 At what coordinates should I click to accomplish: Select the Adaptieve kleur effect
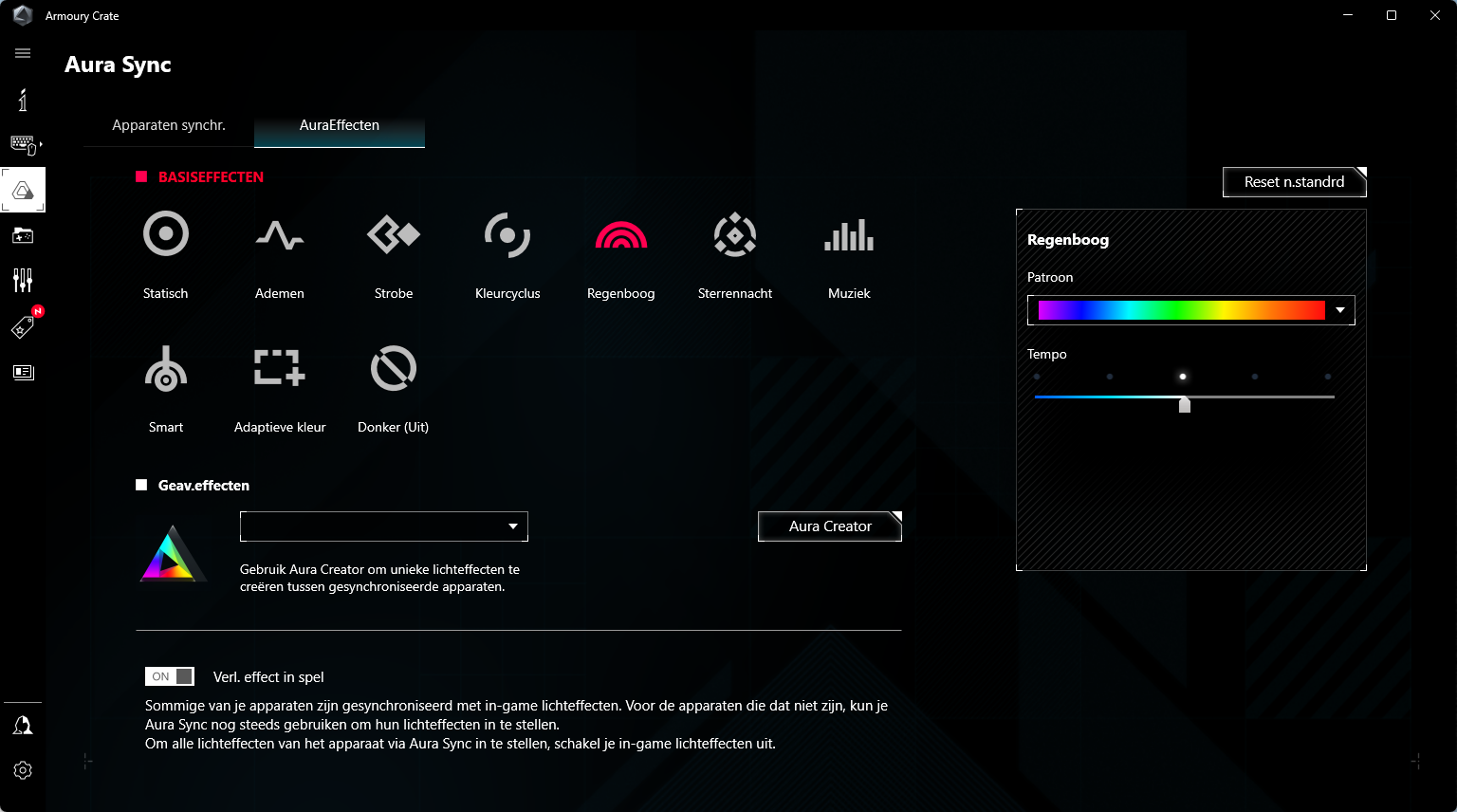click(280, 368)
